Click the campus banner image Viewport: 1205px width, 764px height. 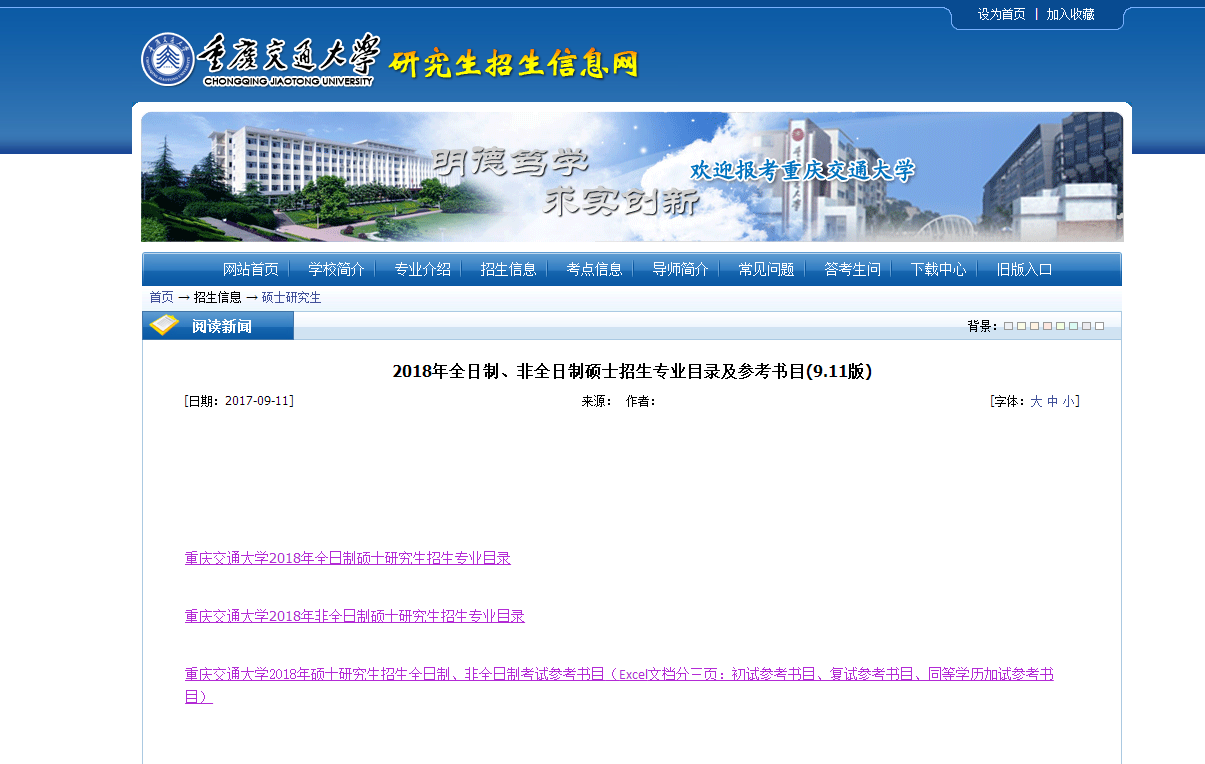click(631, 177)
